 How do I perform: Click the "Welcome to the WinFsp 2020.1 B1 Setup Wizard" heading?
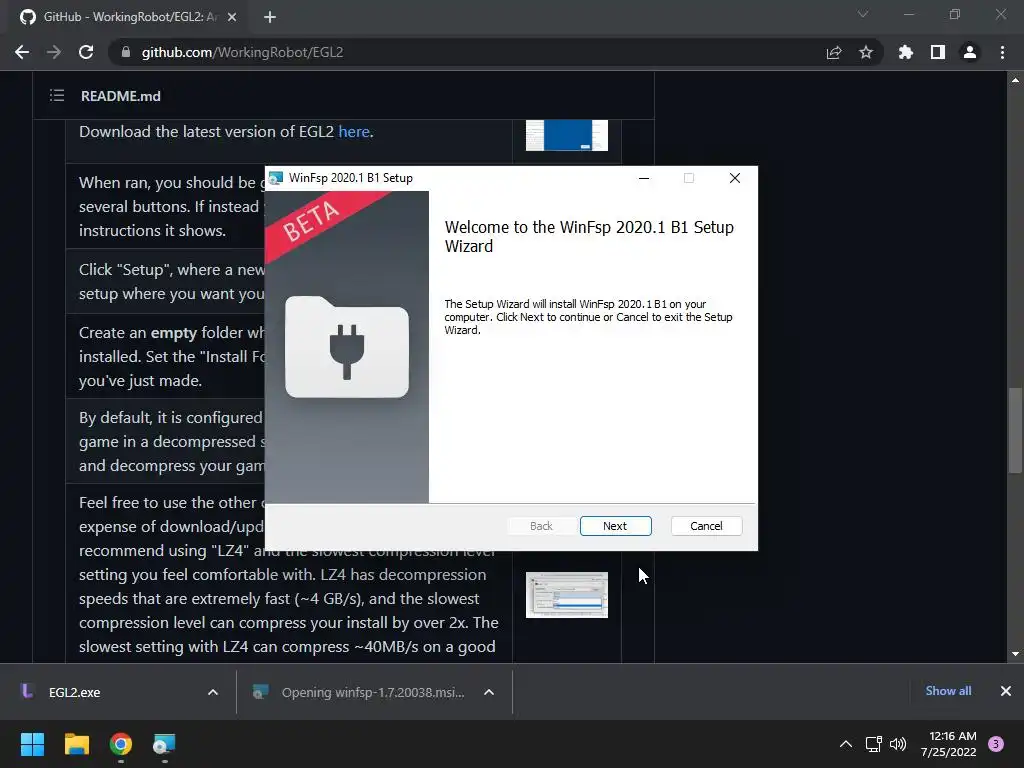589,236
